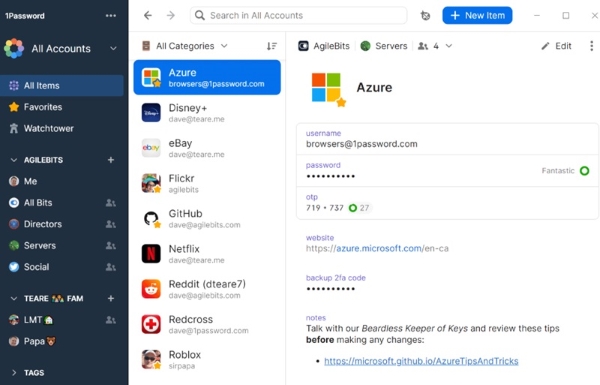Expand the TAGS section
600x385 pixels.
pyautogui.click(x=14, y=372)
